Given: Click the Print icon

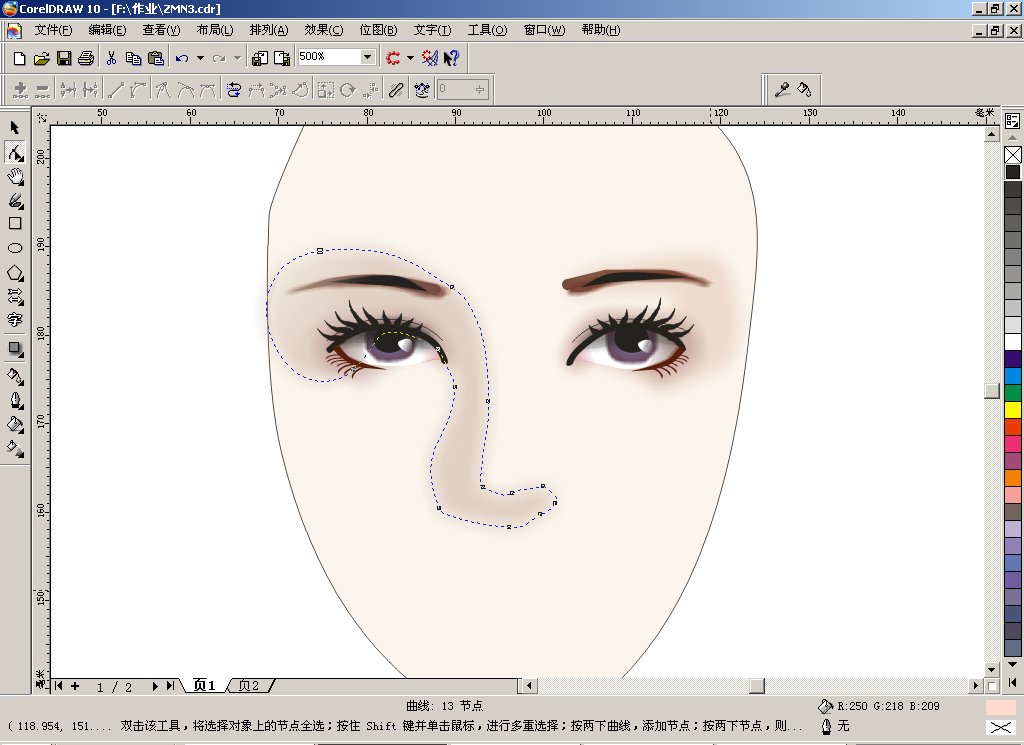Looking at the screenshot, I should pyautogui.click(x=86, y=58).
